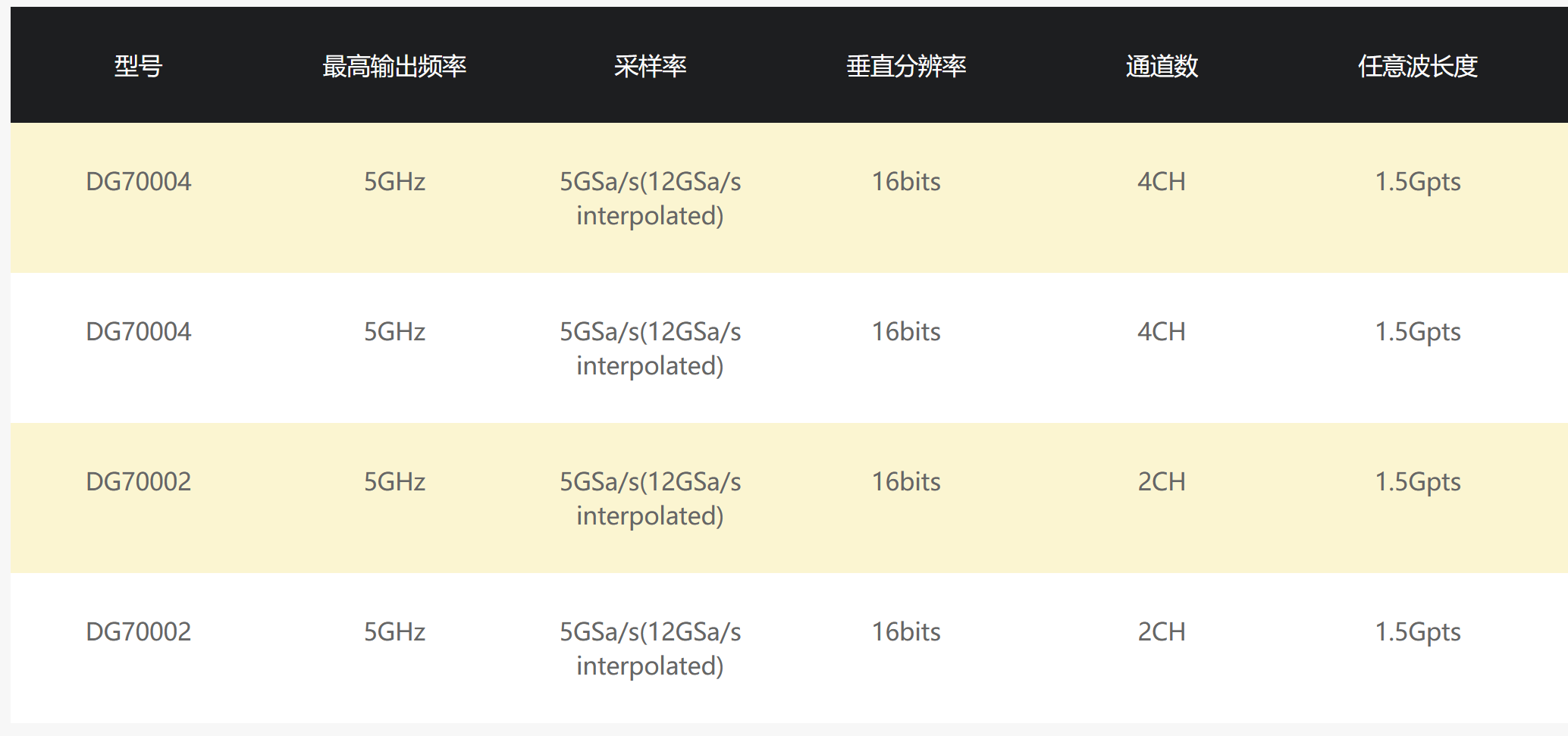Click 1.5Gpts in the white DG70004 row
This screenshot has height=736, width=1568.
click(1418, 332)
